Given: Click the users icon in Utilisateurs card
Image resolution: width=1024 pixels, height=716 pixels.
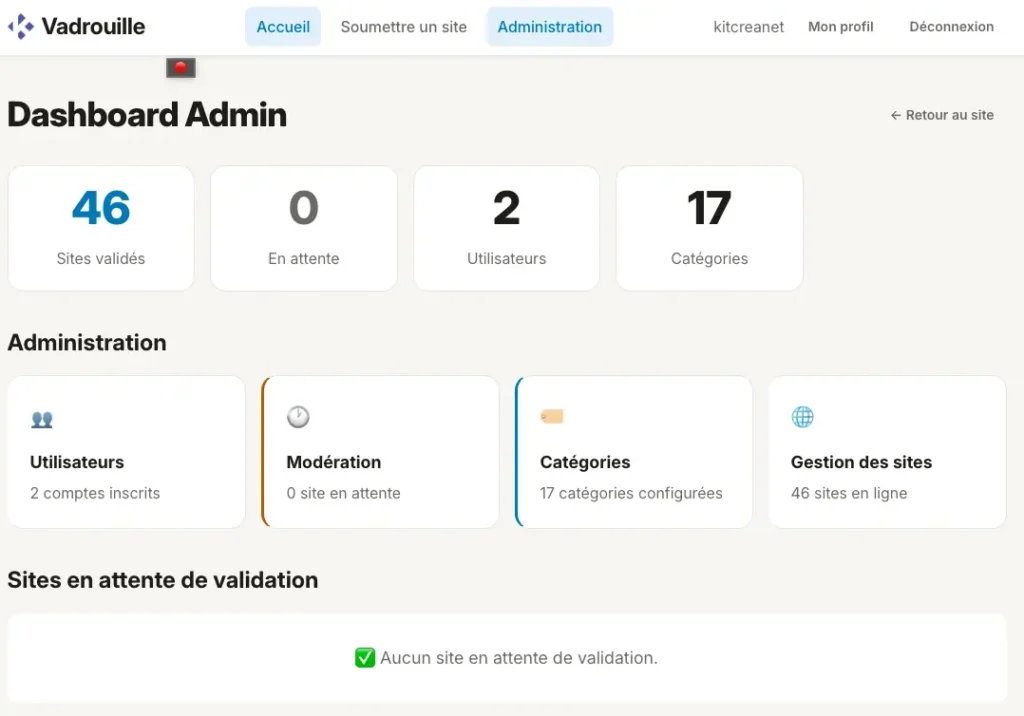Looking at the screenshot, I should [42, 419].
